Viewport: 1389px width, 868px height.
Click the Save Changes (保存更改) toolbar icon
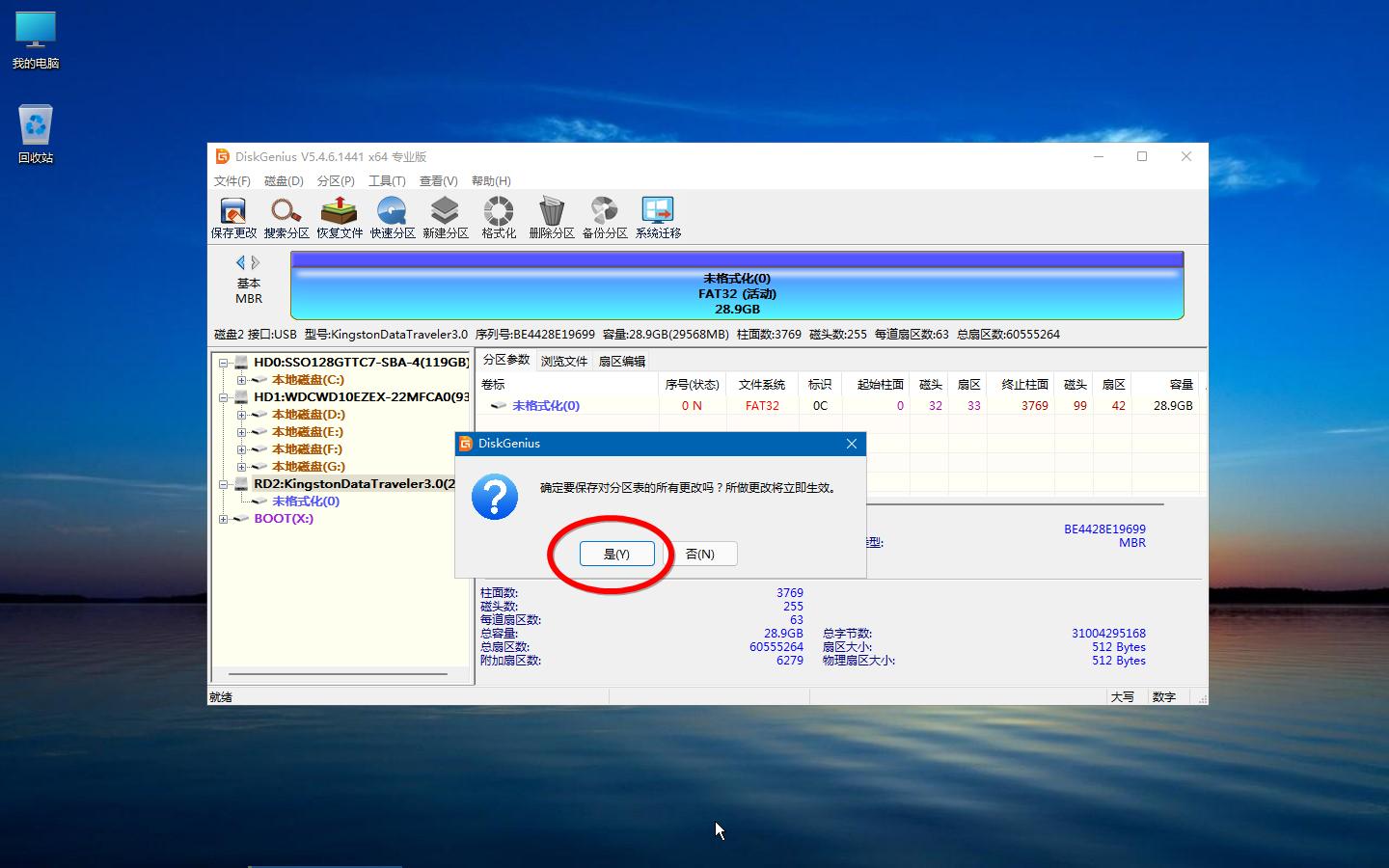(x=233, y=218)
